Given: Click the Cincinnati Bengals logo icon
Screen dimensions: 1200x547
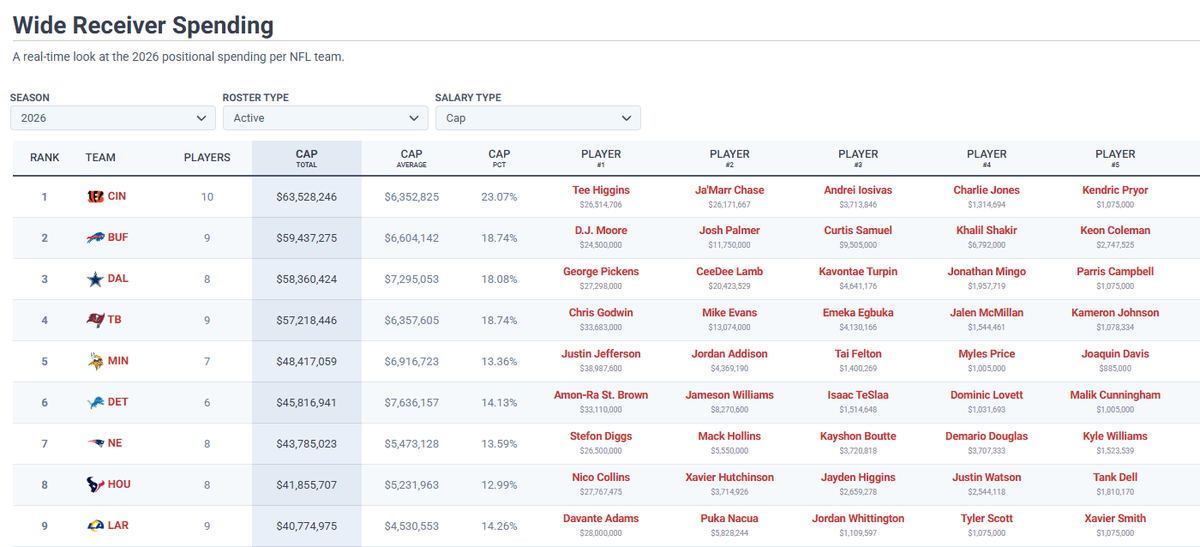Looking at the screenshot, I should click(x=95, y=197).
